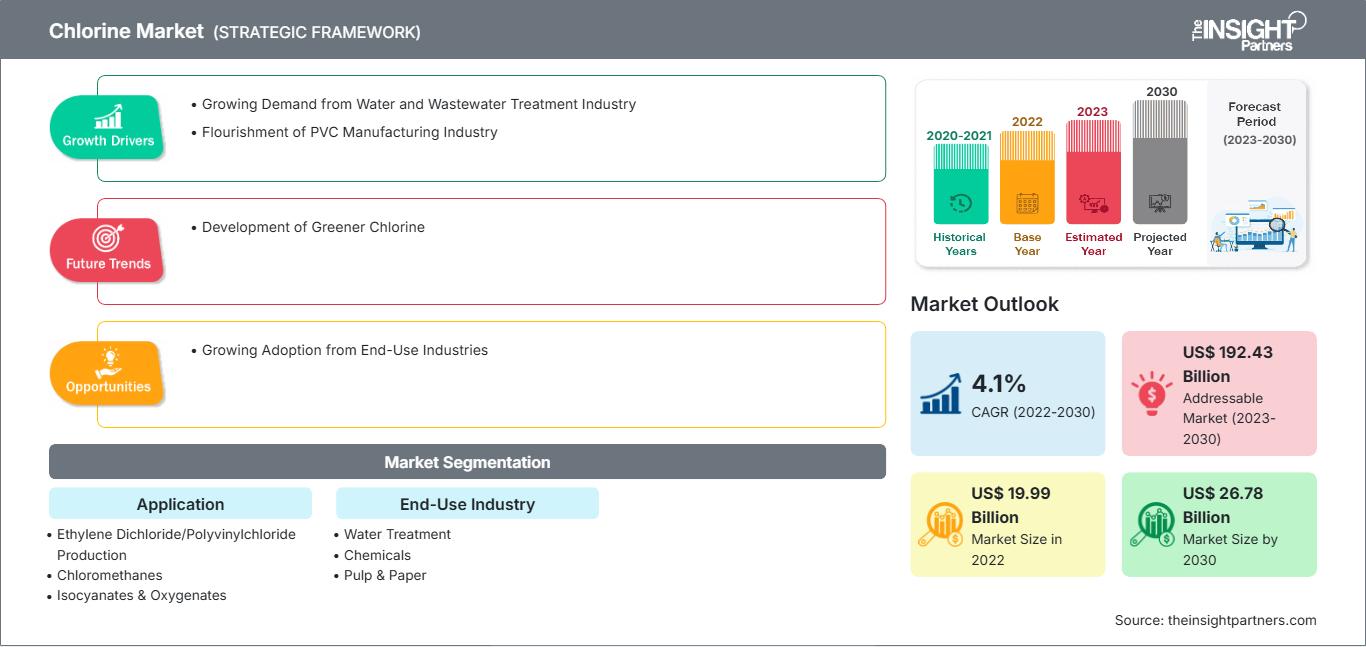Click the Development of Greener Chlorine bullet
The image size is (1366, 647).
click(x=313, y=227)
